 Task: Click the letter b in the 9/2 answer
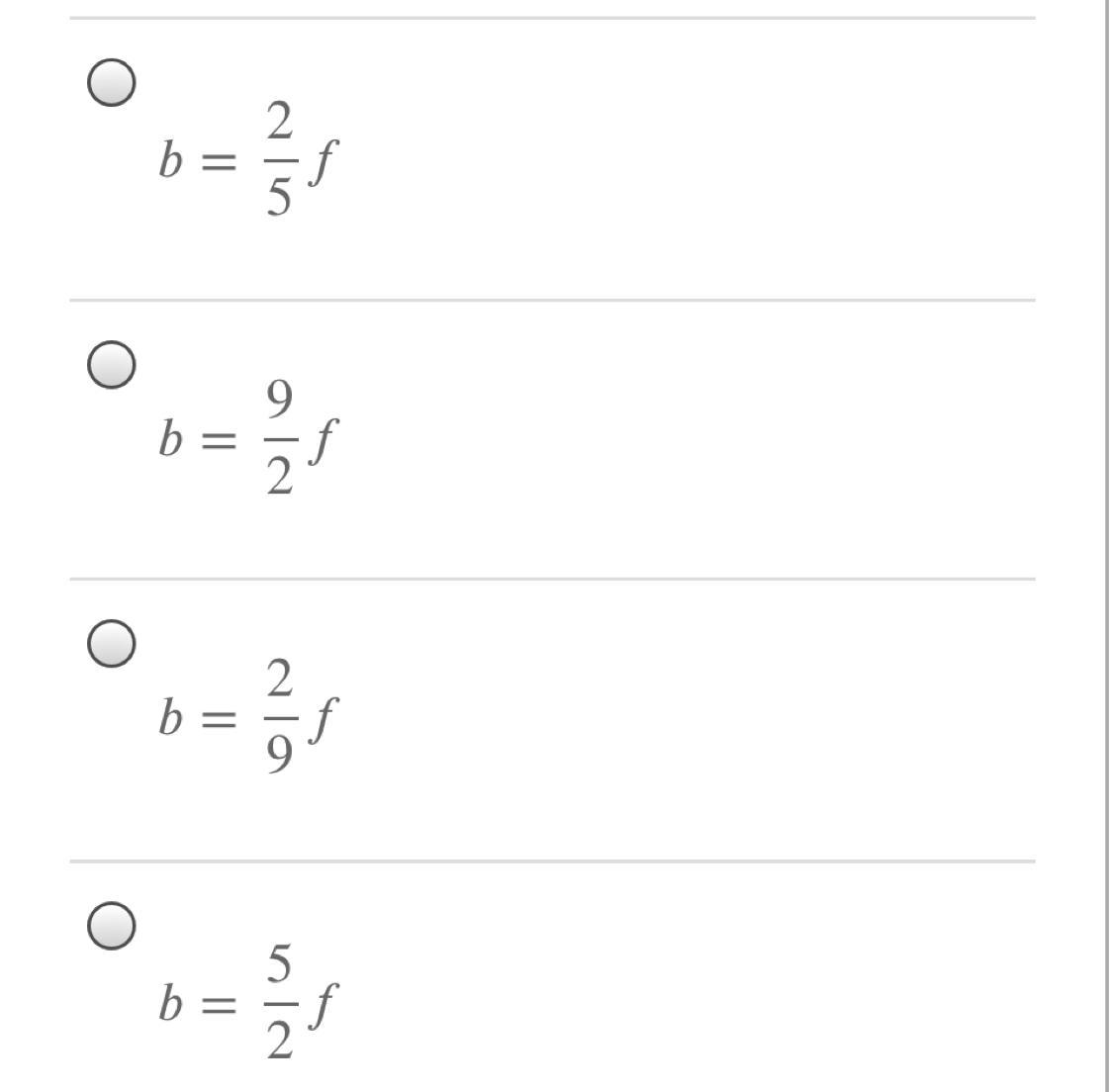[x=170, y=440]
